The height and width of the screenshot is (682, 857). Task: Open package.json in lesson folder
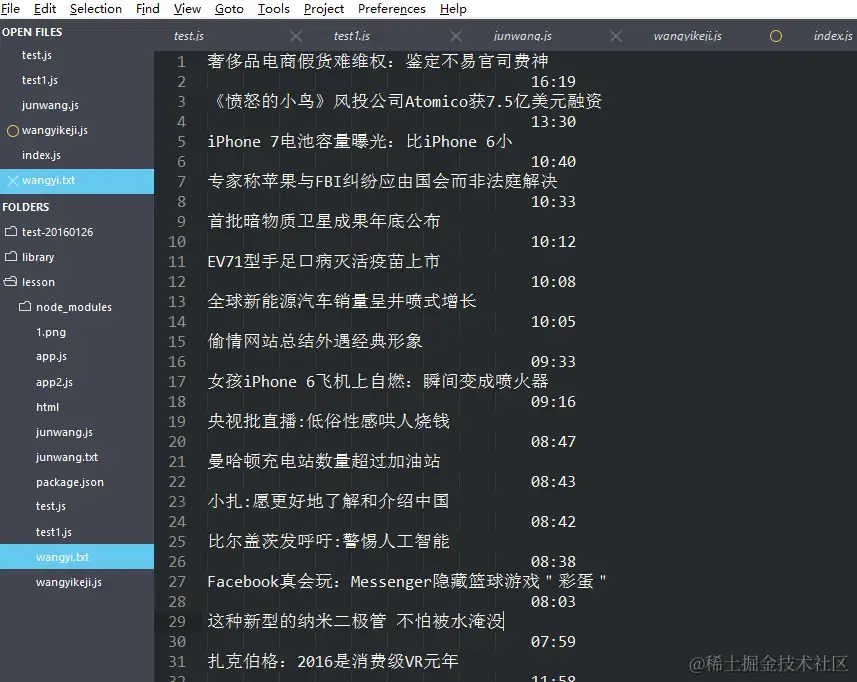[x=69, y=483]
